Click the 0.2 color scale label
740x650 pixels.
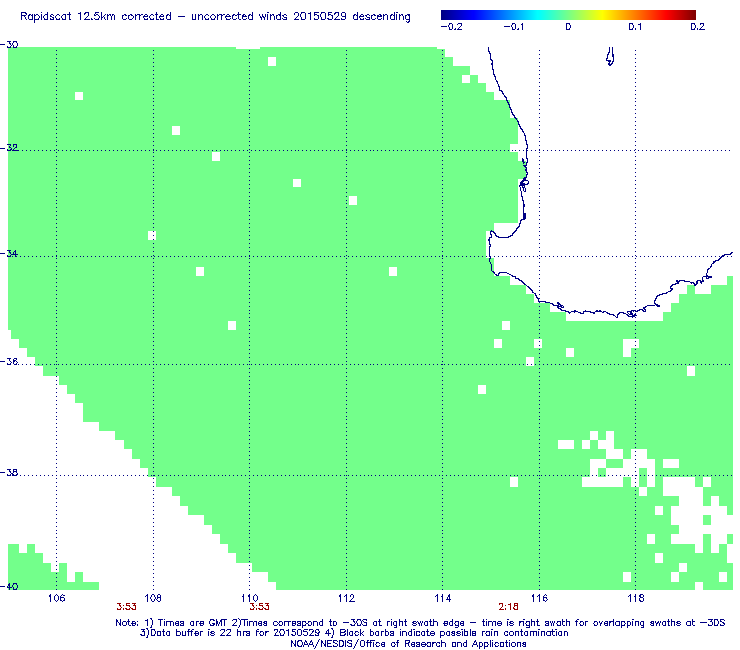[x=698, y=27]
